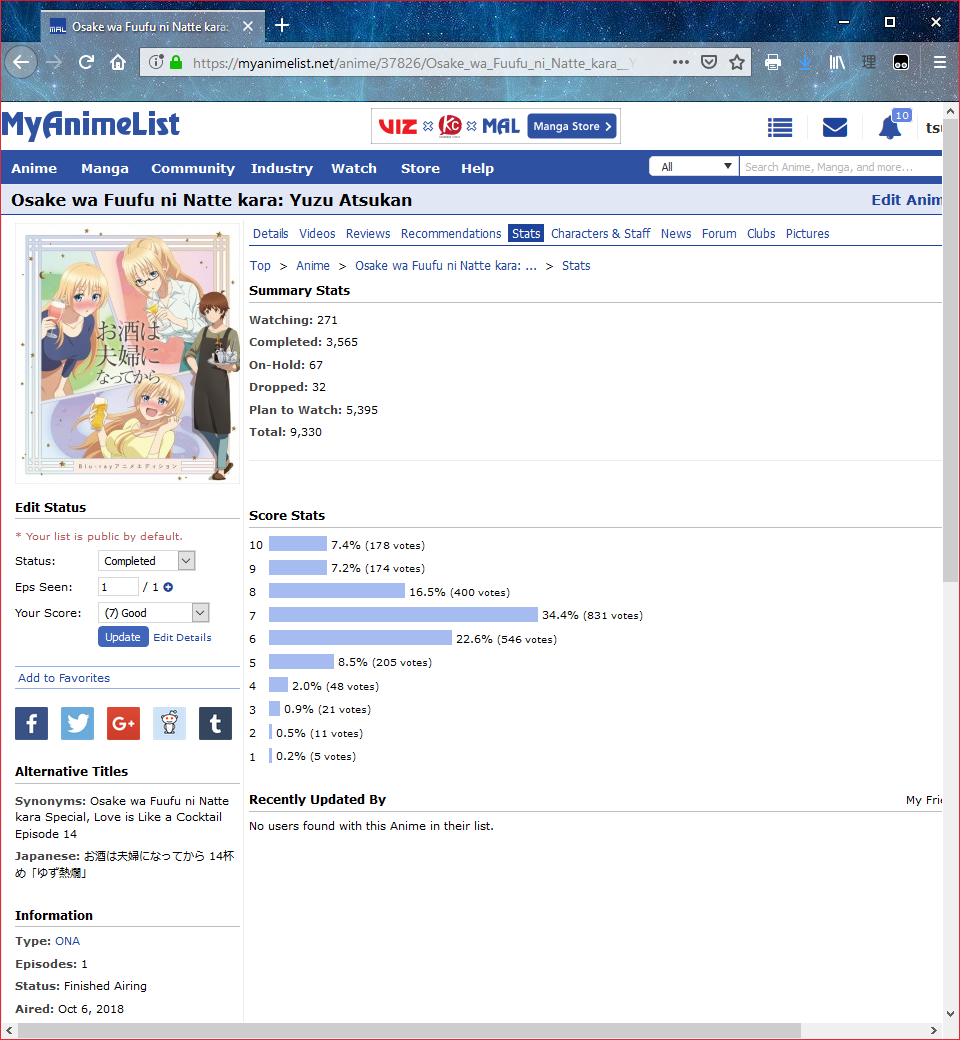Share on Reddit icon
Viewport: 960px width, 1040px height.
point(169,723)
